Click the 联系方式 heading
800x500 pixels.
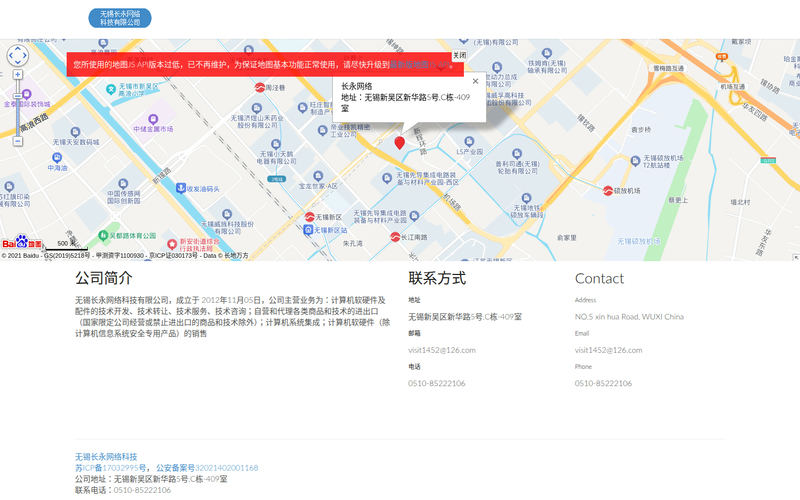coord(437,278)
